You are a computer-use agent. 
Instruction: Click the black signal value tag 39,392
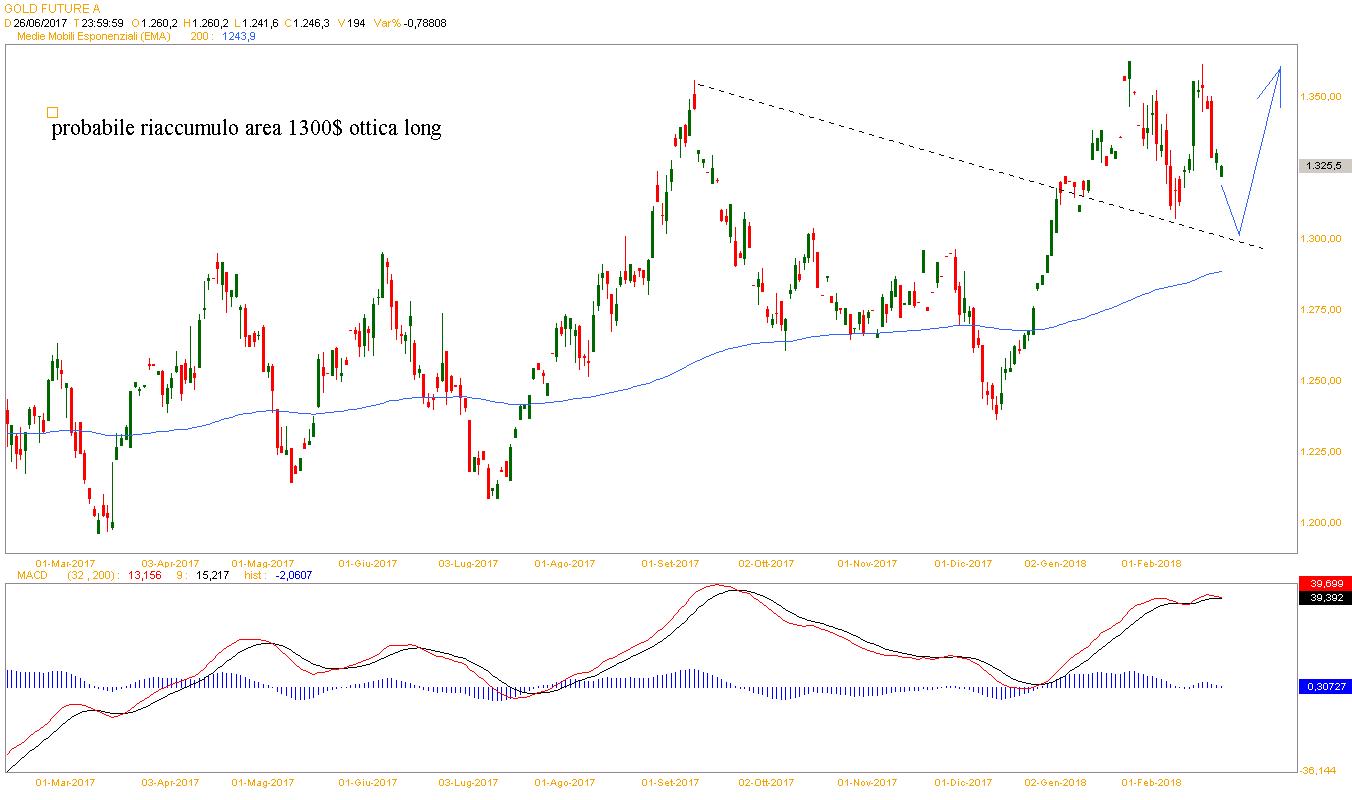(1324, 598)
